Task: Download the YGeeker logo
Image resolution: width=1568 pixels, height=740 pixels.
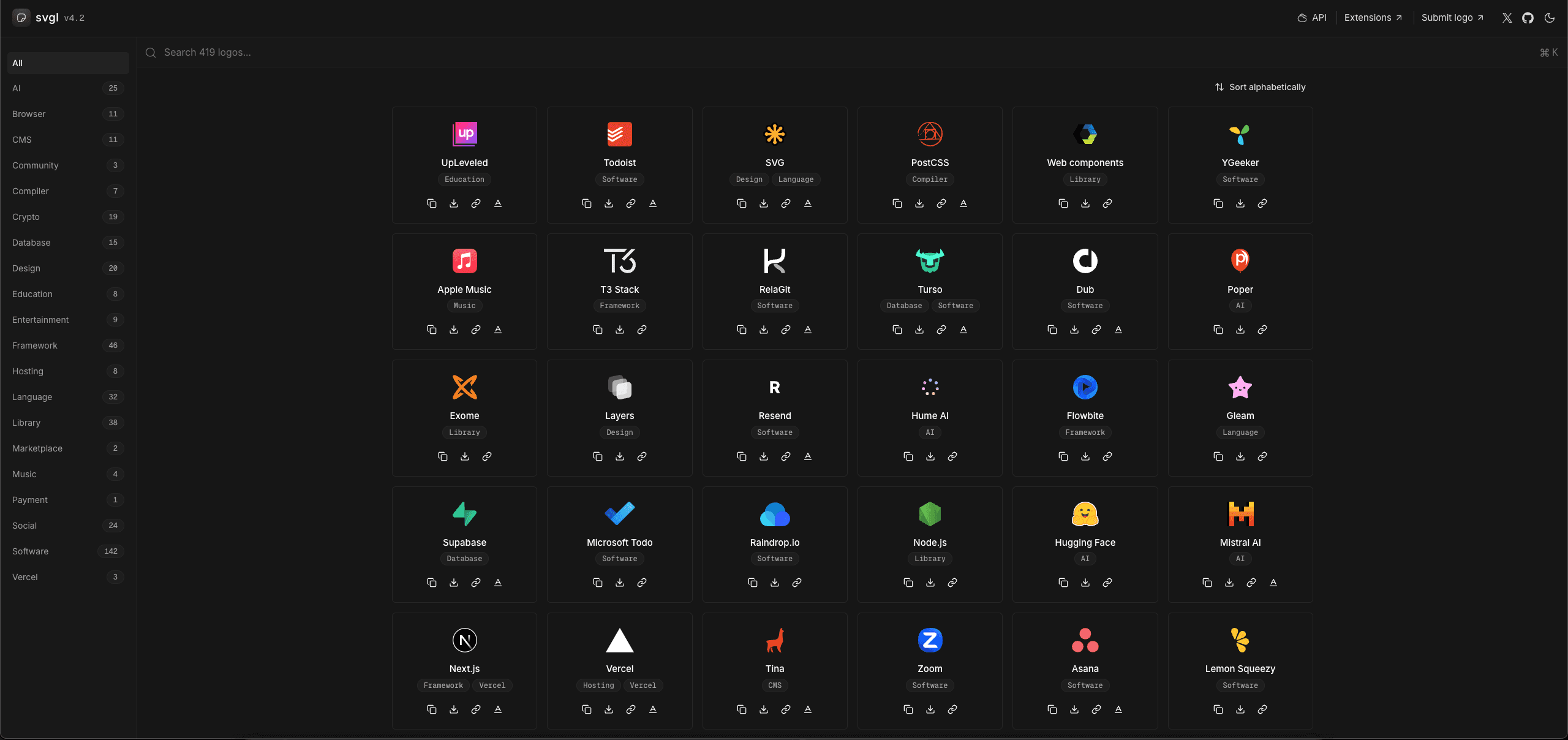Action: tap(1240, 203)
